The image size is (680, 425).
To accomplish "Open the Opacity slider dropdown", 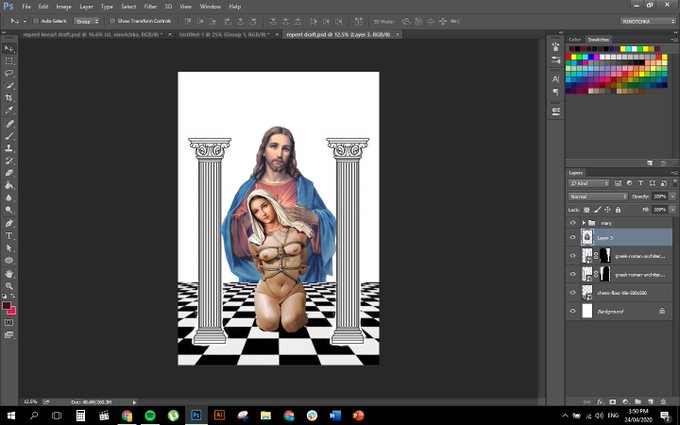I will pyautogui.click(x=672, y=196).
